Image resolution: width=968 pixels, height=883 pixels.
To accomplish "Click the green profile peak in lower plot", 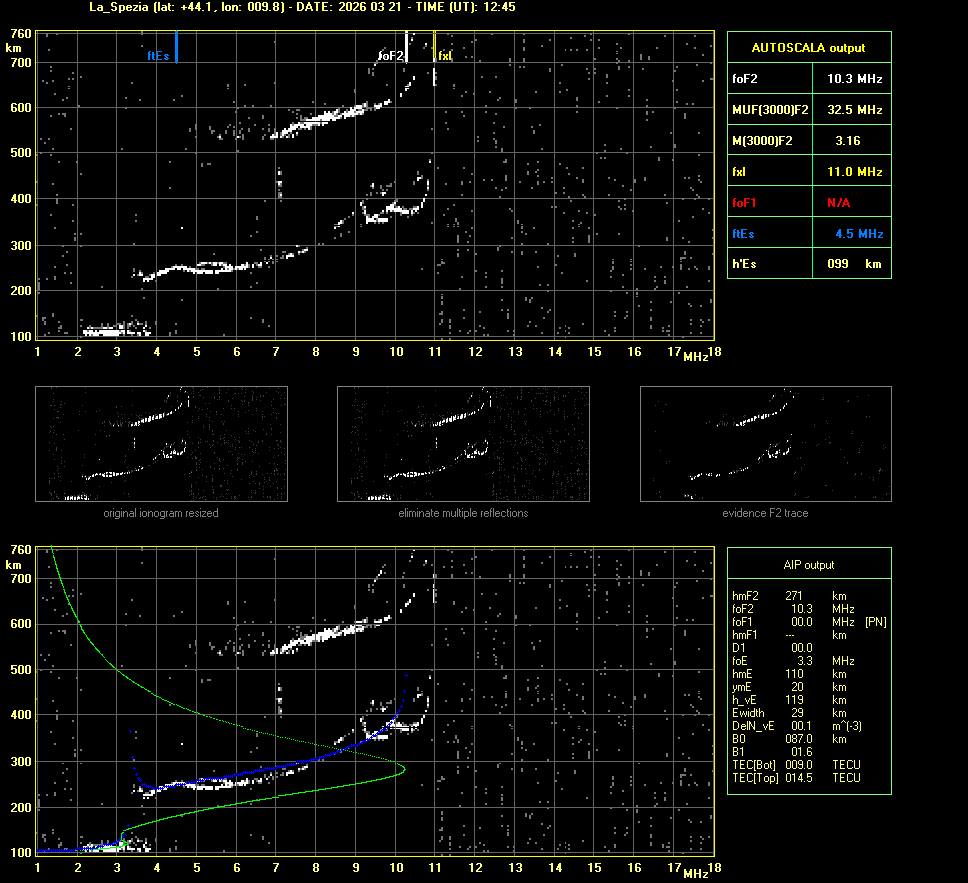I will tap(403, 769).
